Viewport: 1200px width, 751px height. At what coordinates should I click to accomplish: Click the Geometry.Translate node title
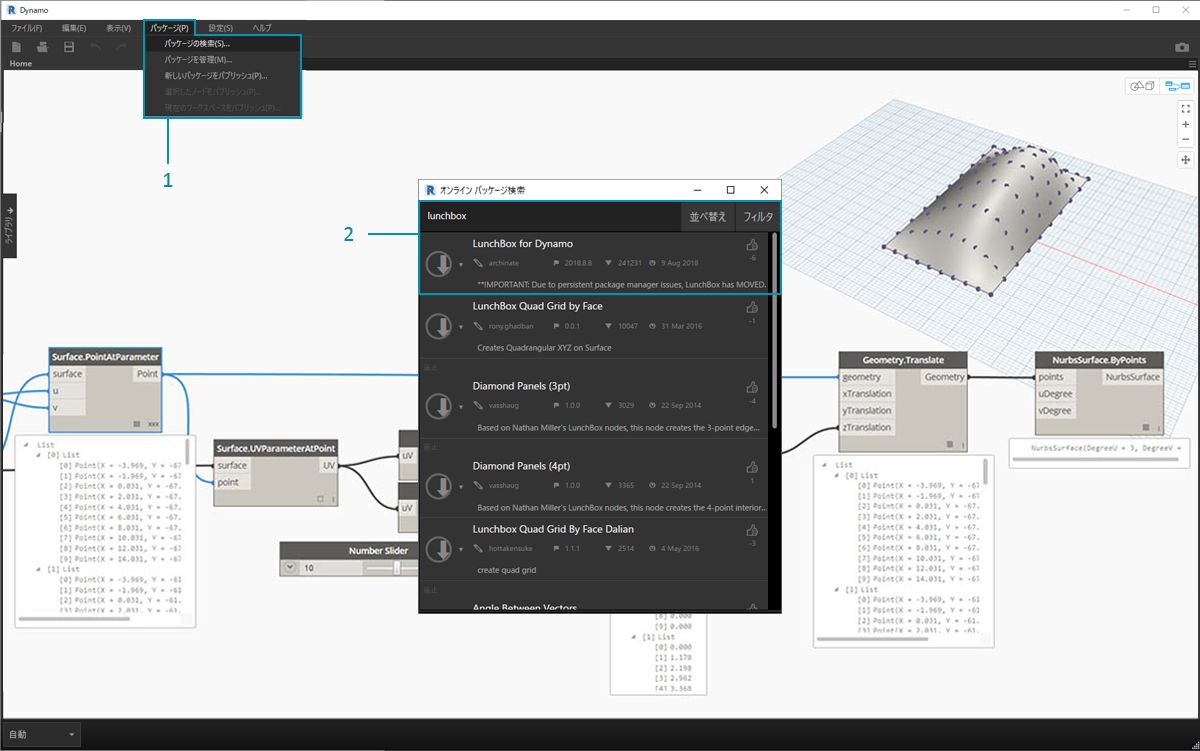(x=903, y=359)
